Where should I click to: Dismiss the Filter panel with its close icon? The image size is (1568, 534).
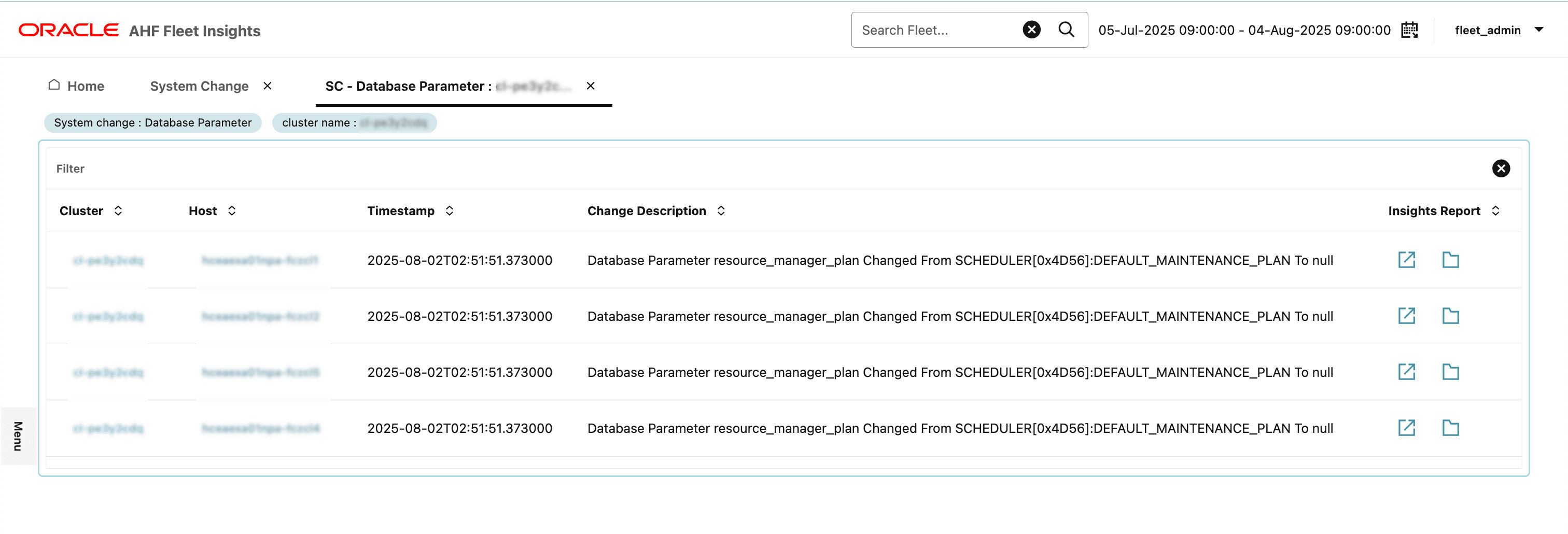[x=1501, y=168]
